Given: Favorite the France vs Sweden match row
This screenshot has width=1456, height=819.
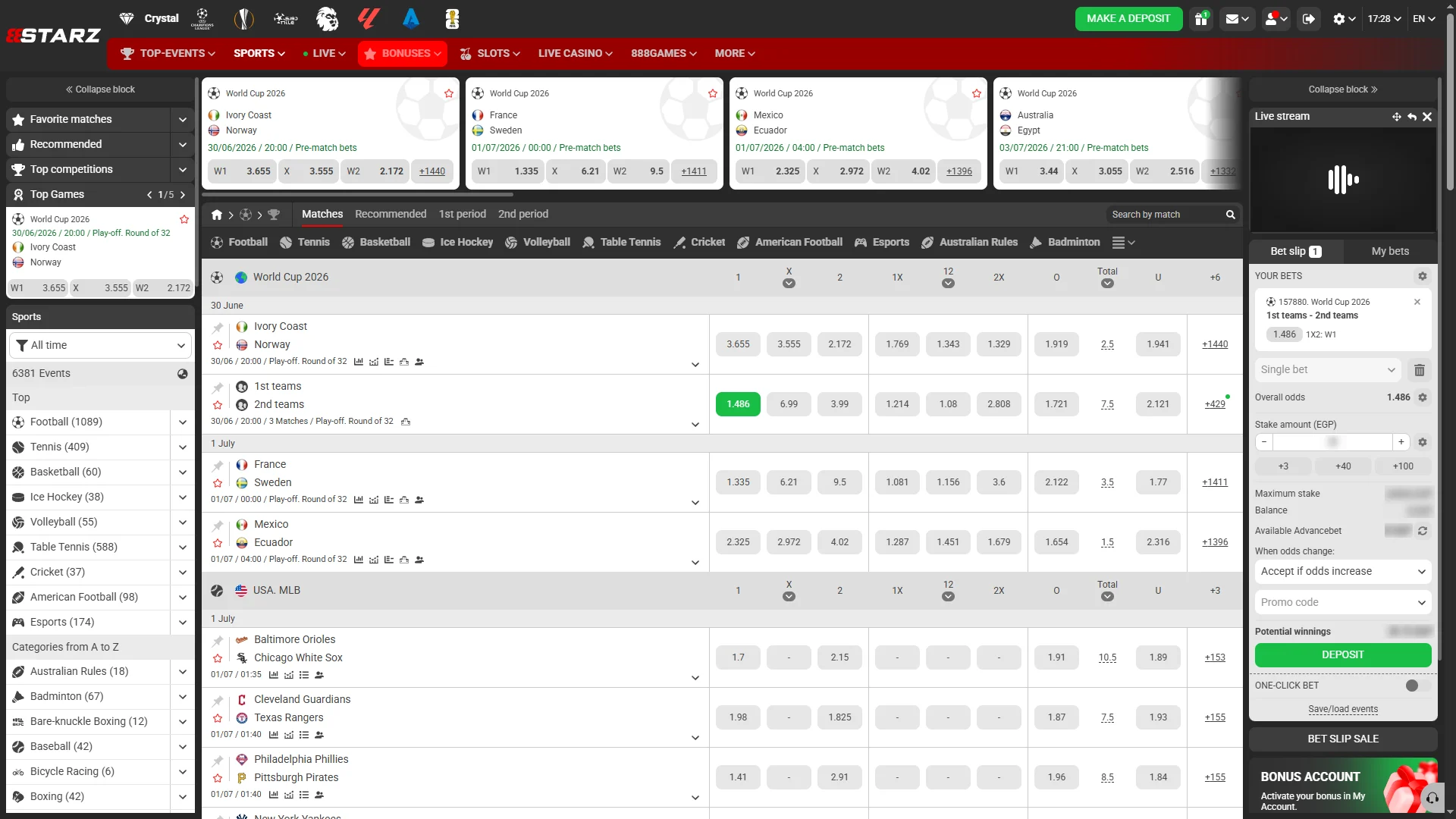Looking at the screenshot, I should click(x=218, y=484).
